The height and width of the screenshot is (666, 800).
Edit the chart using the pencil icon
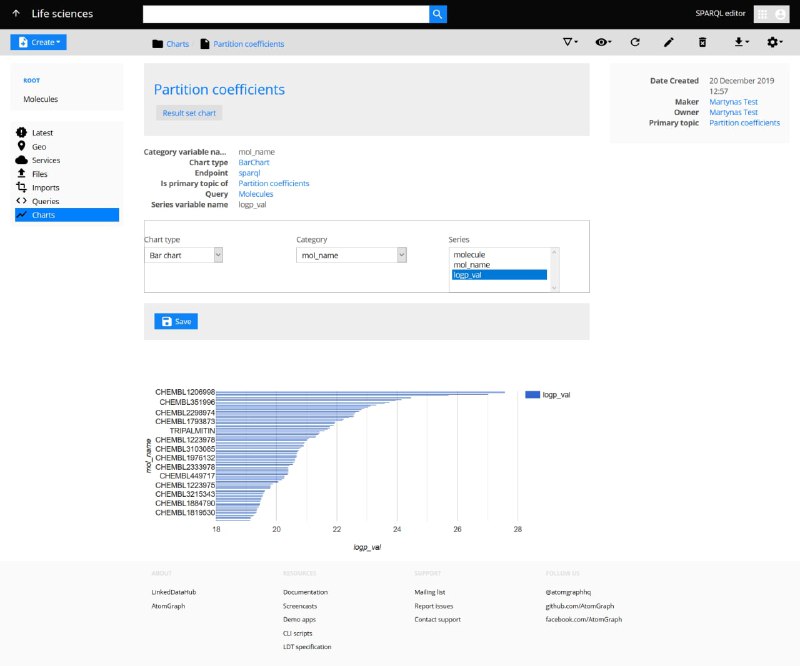coord(668,42)
